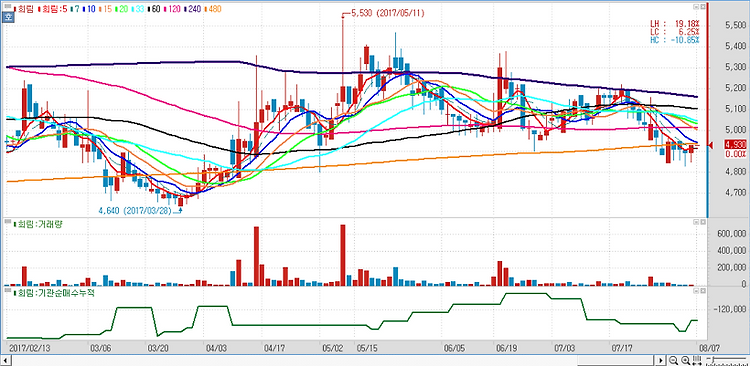750x366 pixels.
Task: Zoom out the chart with the minus magnifier
Action: tap(673, 360)
